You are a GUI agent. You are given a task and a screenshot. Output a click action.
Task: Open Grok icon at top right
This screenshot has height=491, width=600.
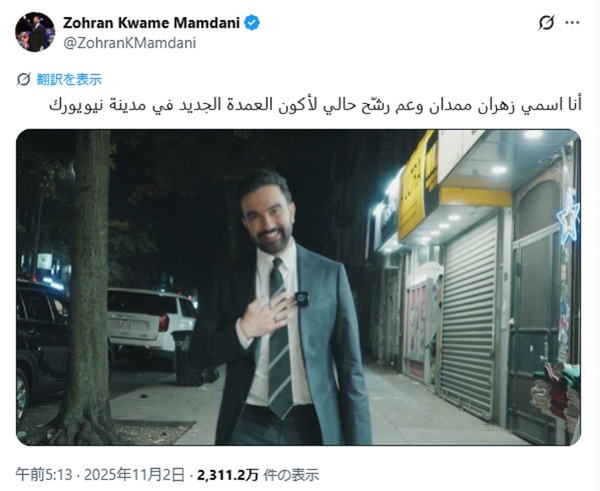point(546,23)
